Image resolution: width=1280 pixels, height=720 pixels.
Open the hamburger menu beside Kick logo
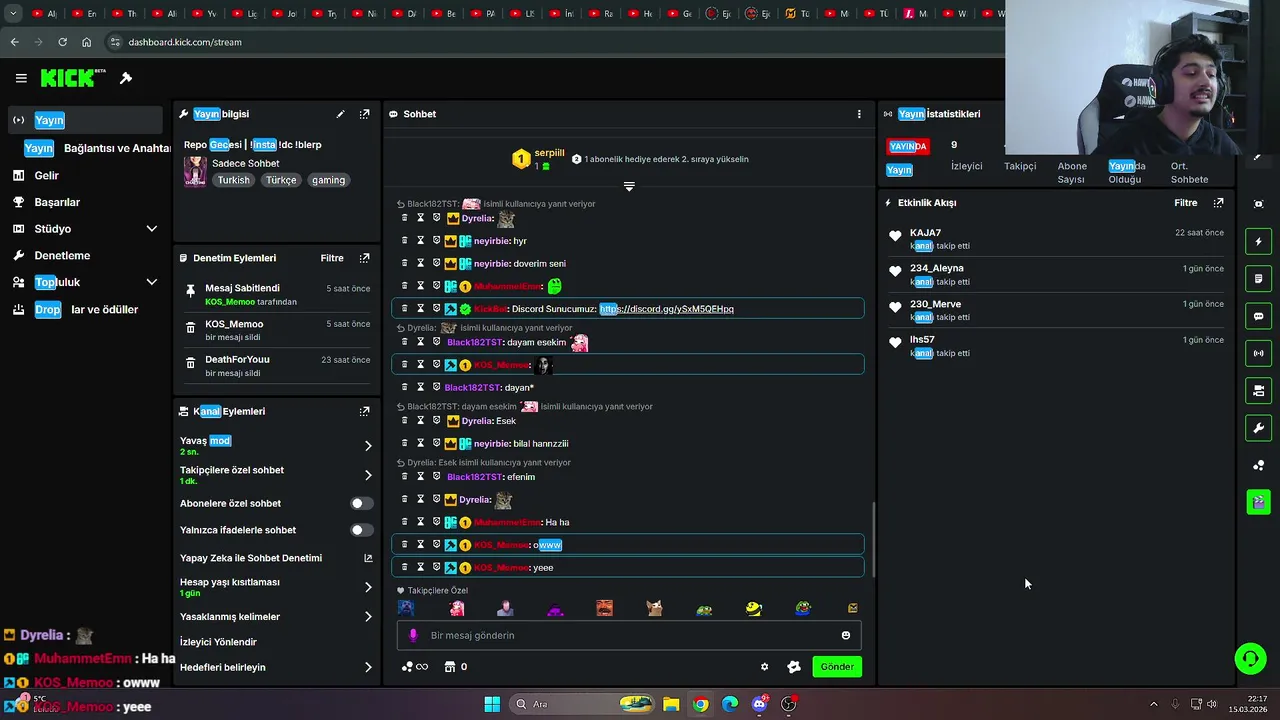[21, 78]
